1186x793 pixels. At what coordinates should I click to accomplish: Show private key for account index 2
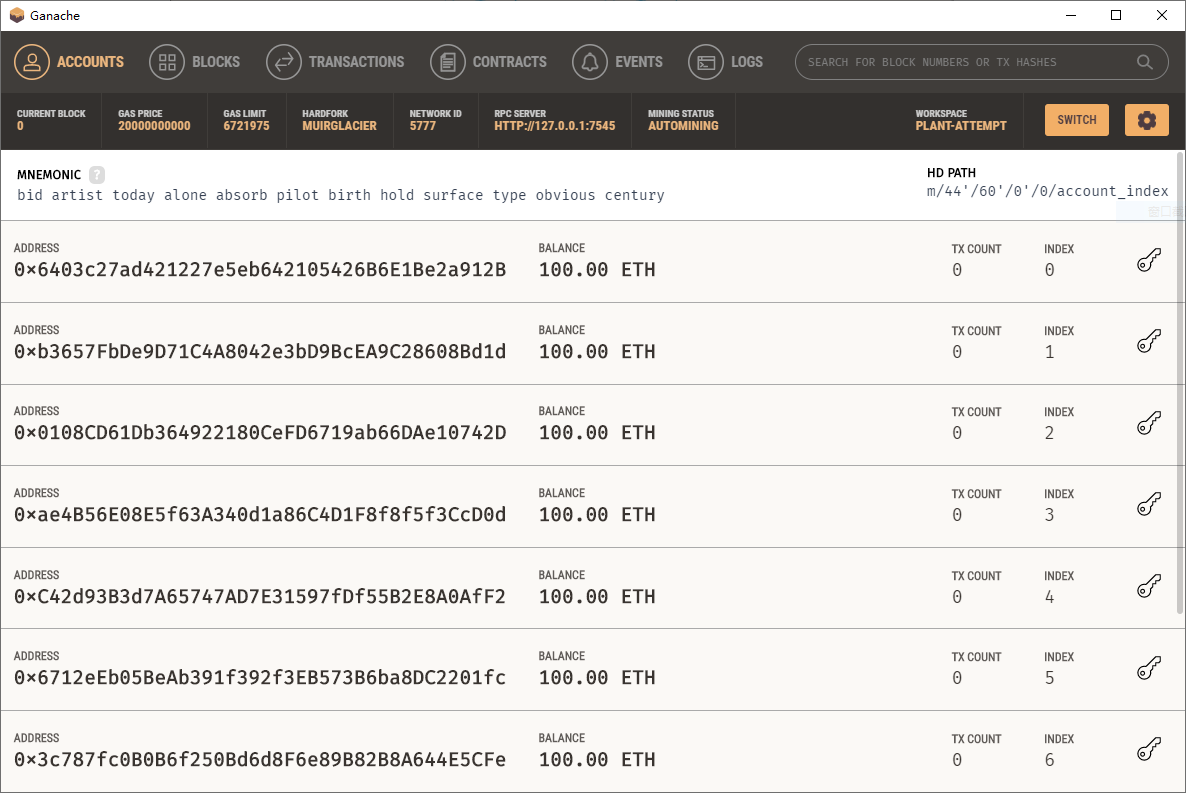coord(1149,424)
